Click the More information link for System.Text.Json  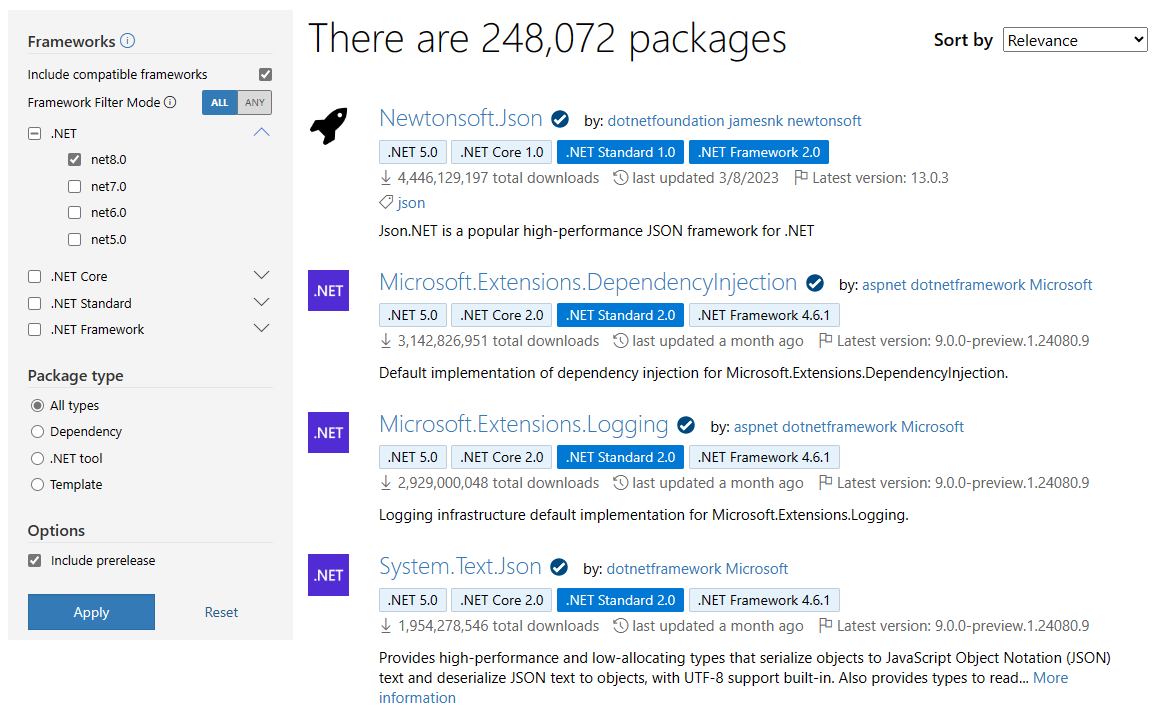tap(1050, 677)
